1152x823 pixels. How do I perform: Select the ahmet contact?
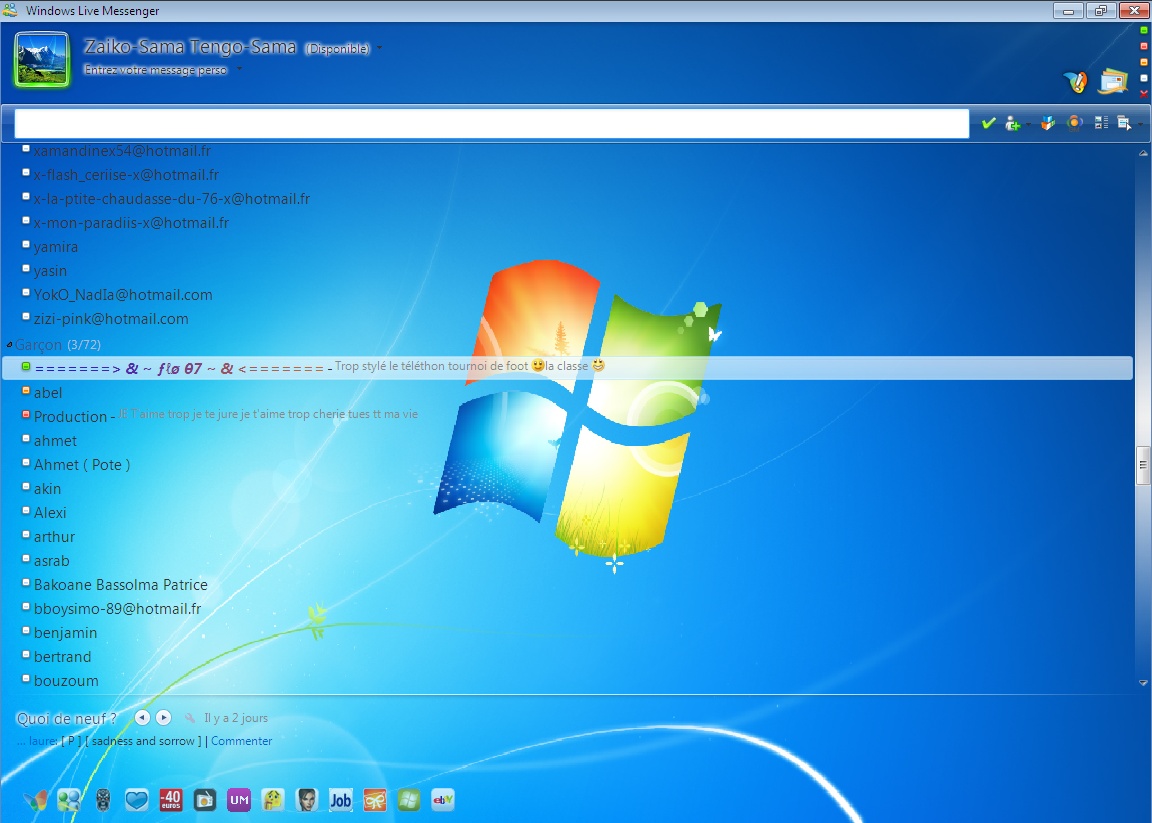(55, 441)
